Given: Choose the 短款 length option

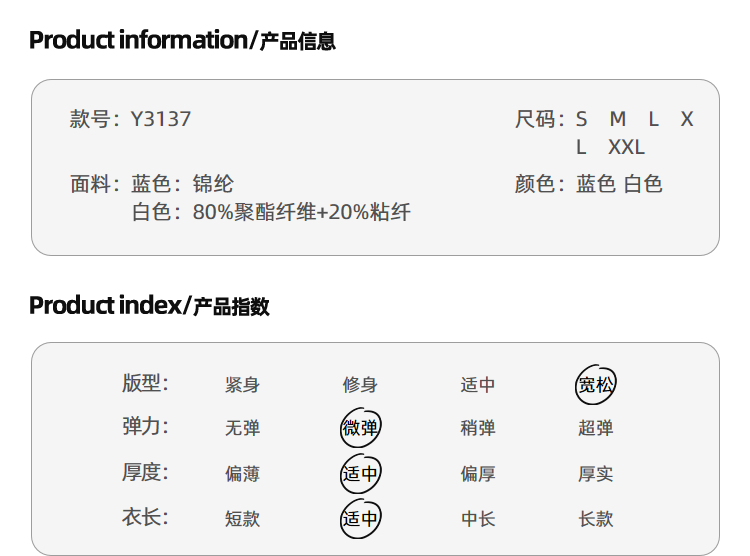Looking at the screenshot, I should (x=242, y=519).
